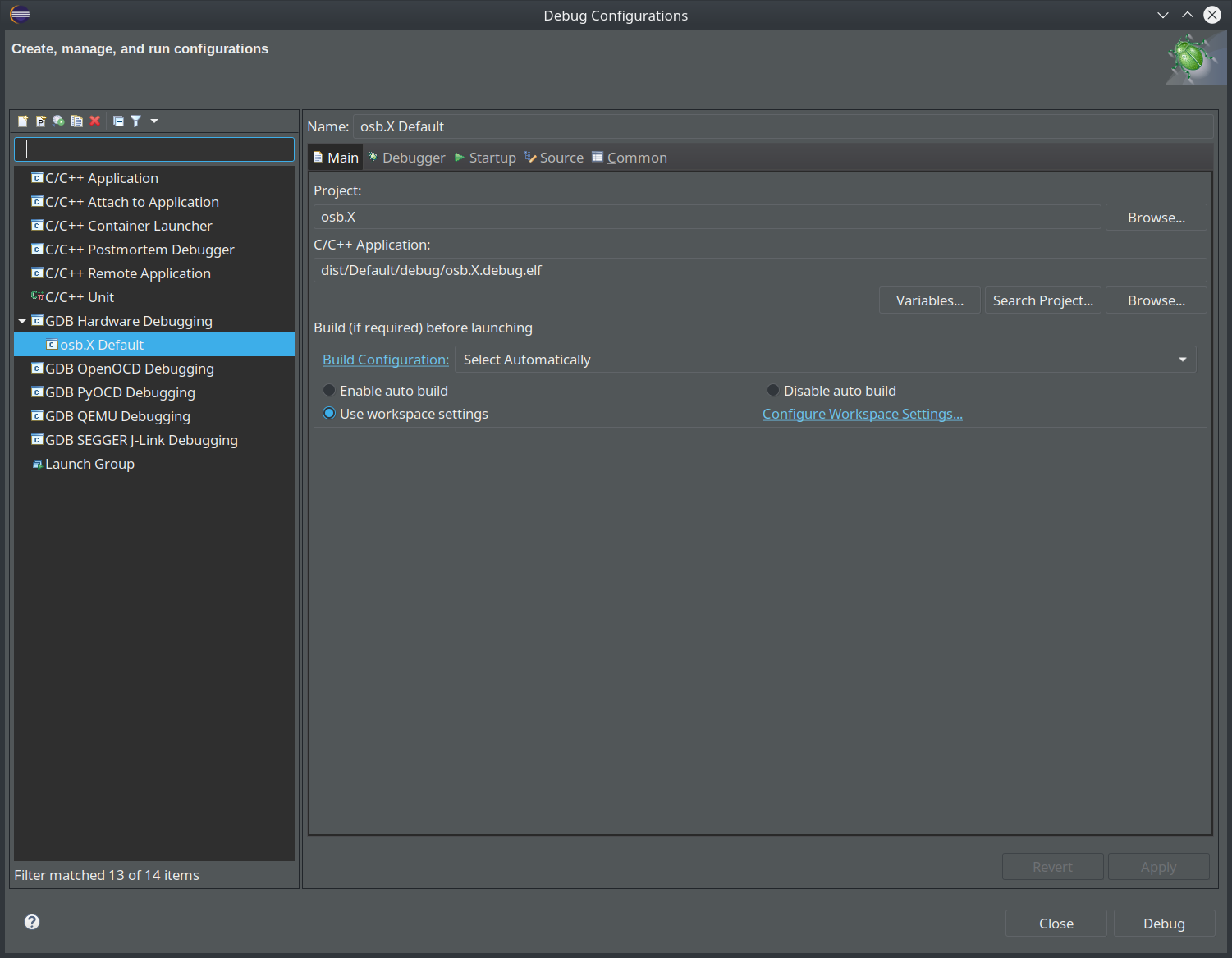Click the New prototype configuration icon

[41, 121]
